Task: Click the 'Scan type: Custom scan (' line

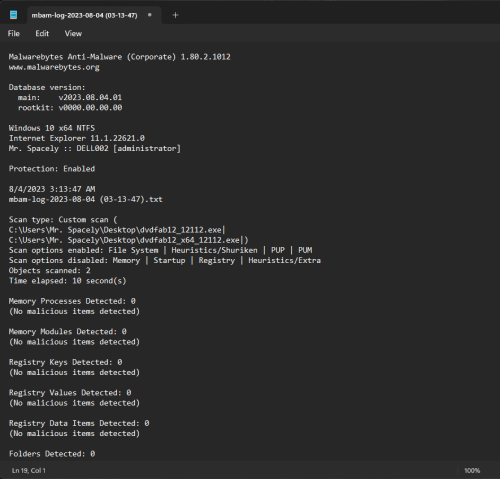Action: coord(63,220)
